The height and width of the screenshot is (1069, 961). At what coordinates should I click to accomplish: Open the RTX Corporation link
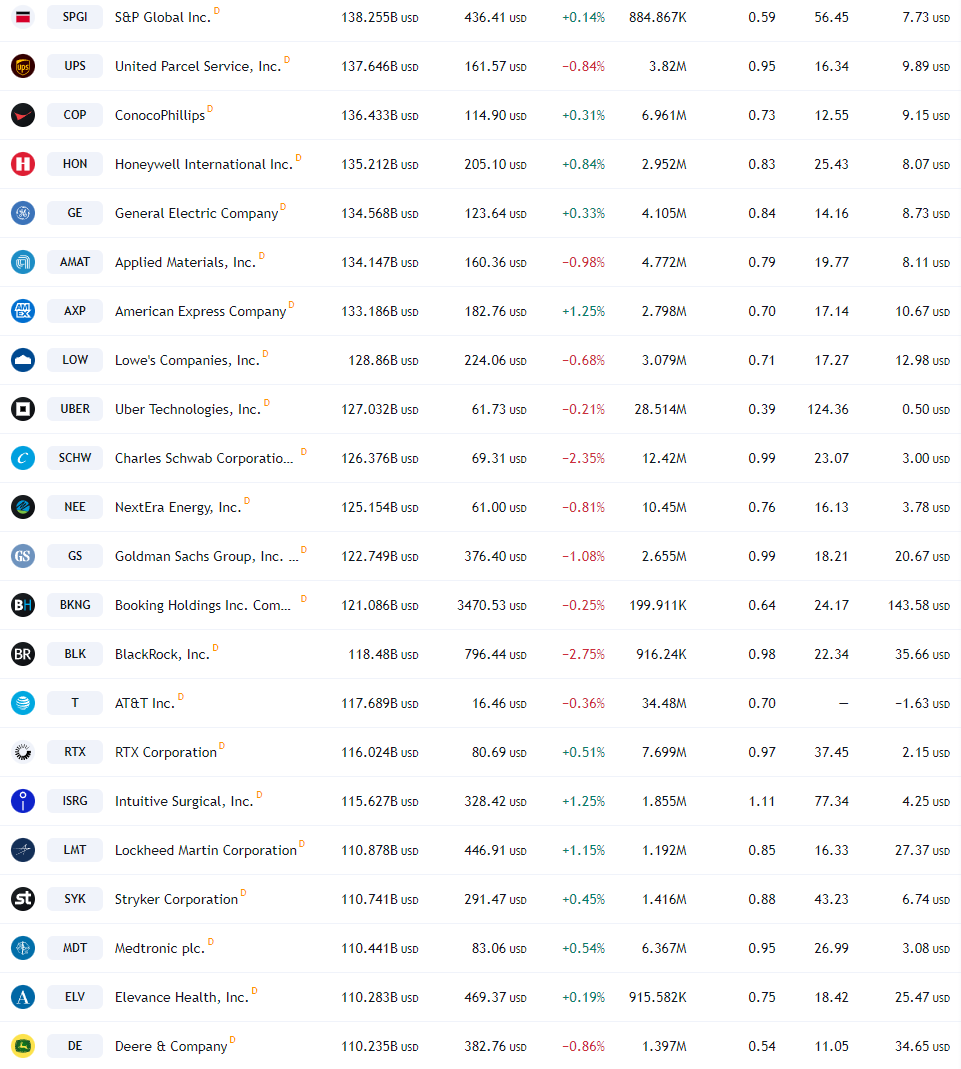pos(166,752)
